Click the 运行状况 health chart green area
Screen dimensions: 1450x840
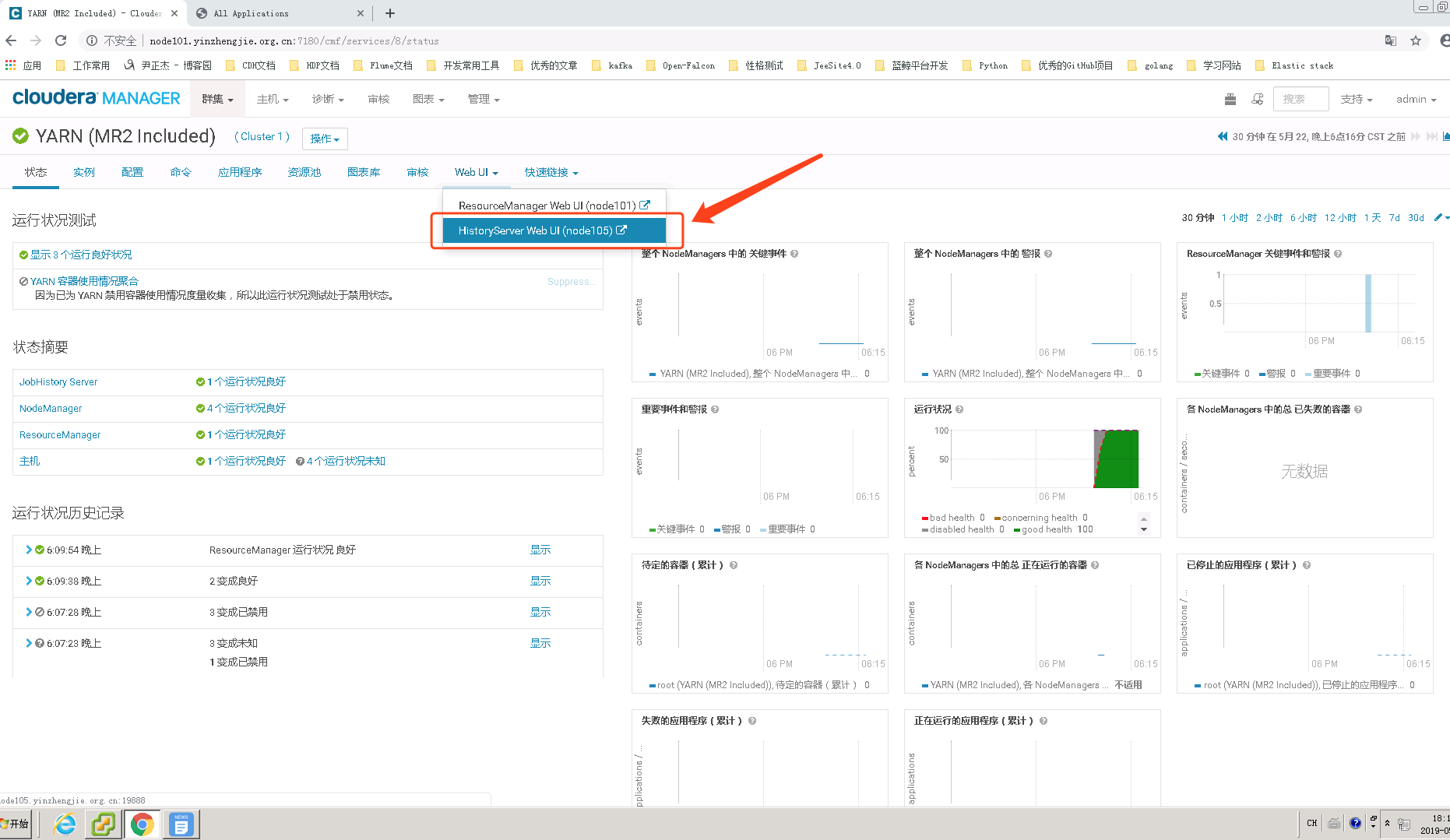(x=1120, y=461)
